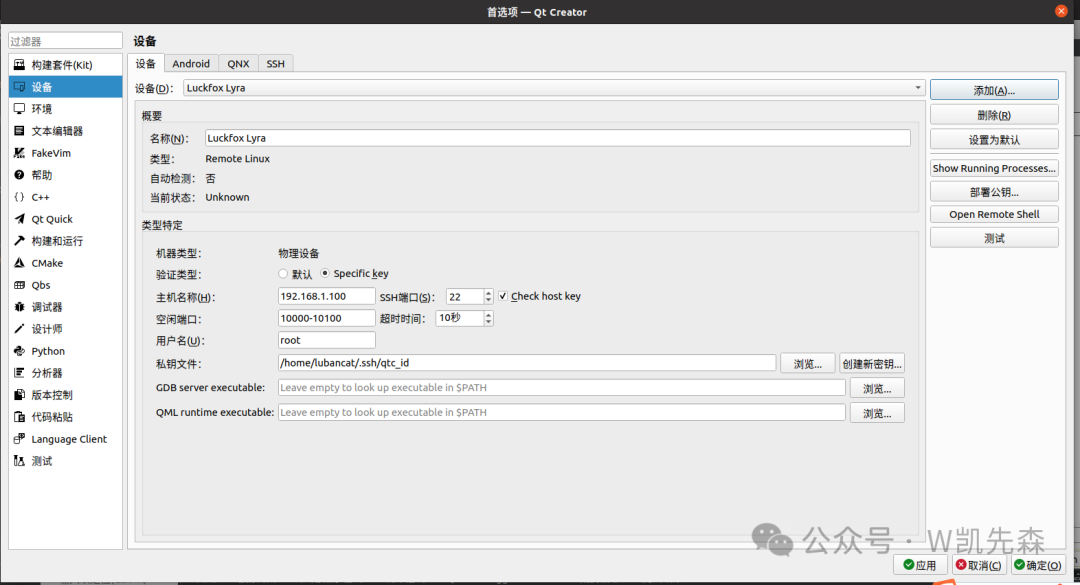Click the GDB server executable field
1080x585 pixels.
coord(561,387)
